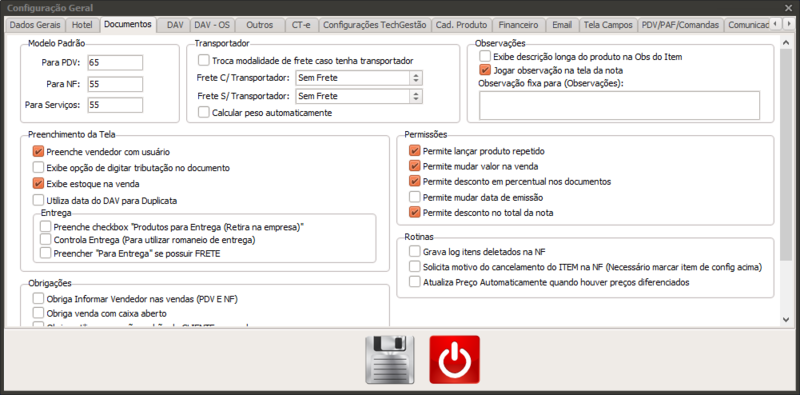Enable Controla Entrega romaneio option
The image size is (800, 395).
(46, 239)
